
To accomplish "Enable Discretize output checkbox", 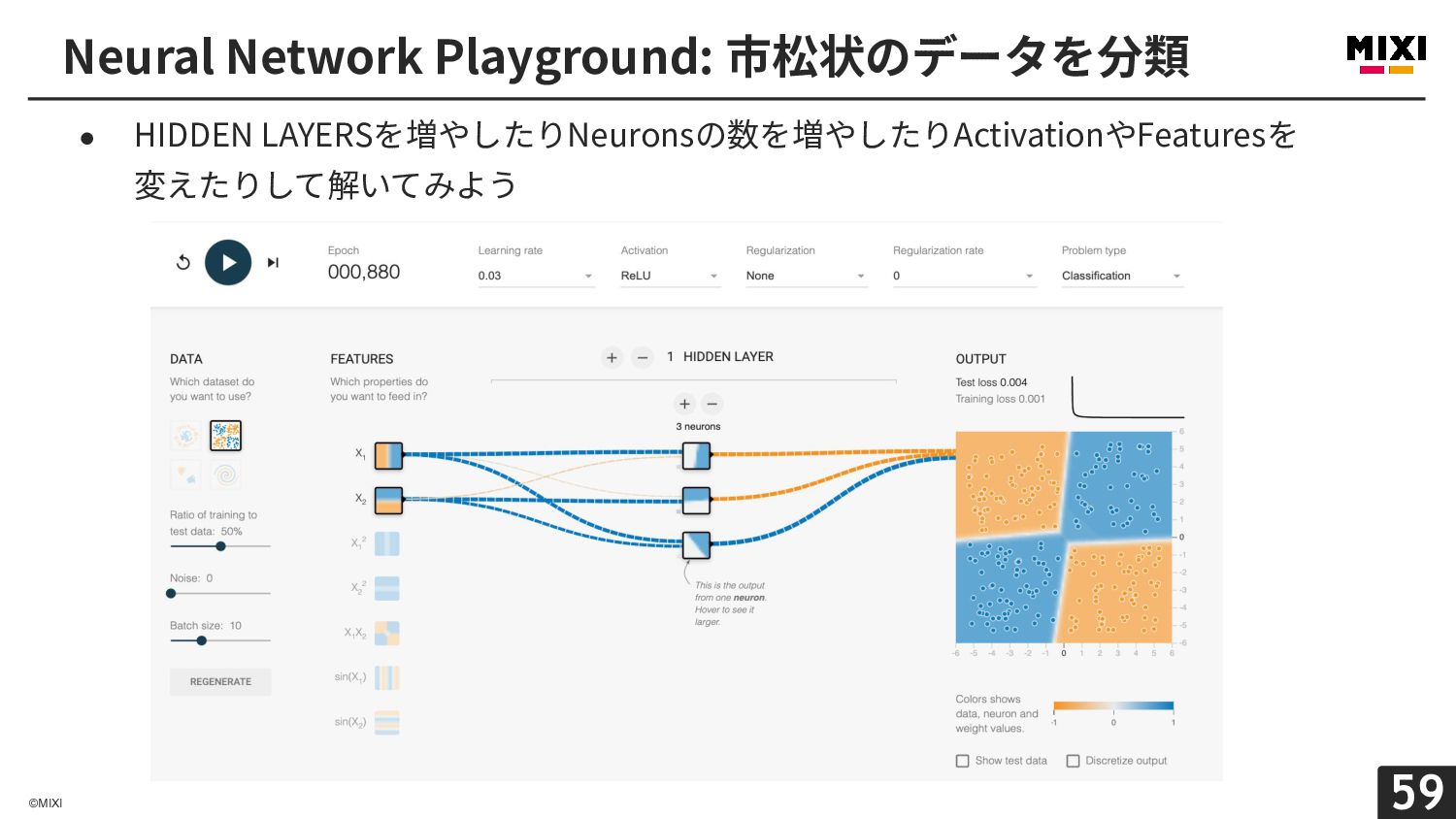I will [x=1073, y=761].
